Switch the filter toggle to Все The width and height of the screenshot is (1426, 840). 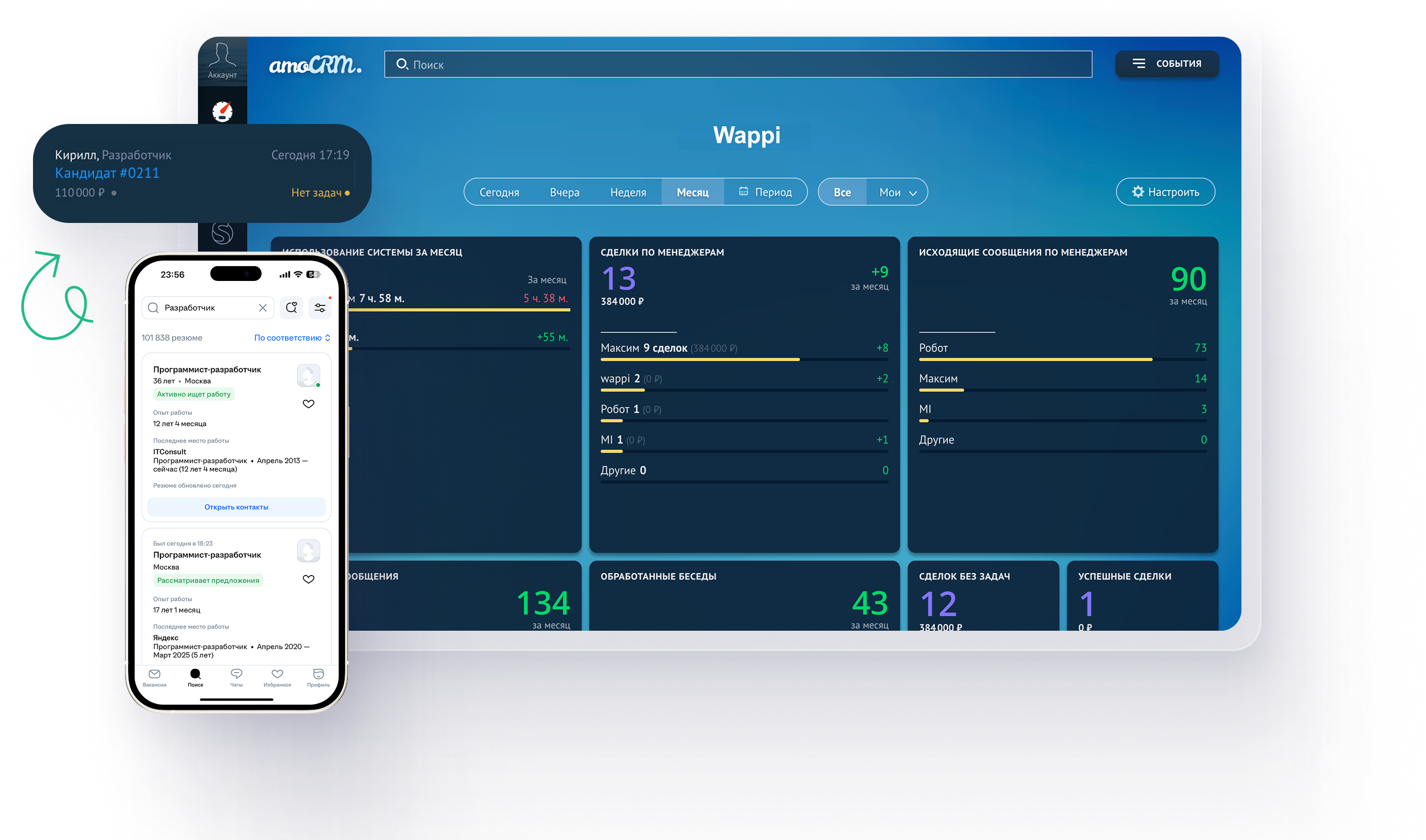(x=842, y=192)
